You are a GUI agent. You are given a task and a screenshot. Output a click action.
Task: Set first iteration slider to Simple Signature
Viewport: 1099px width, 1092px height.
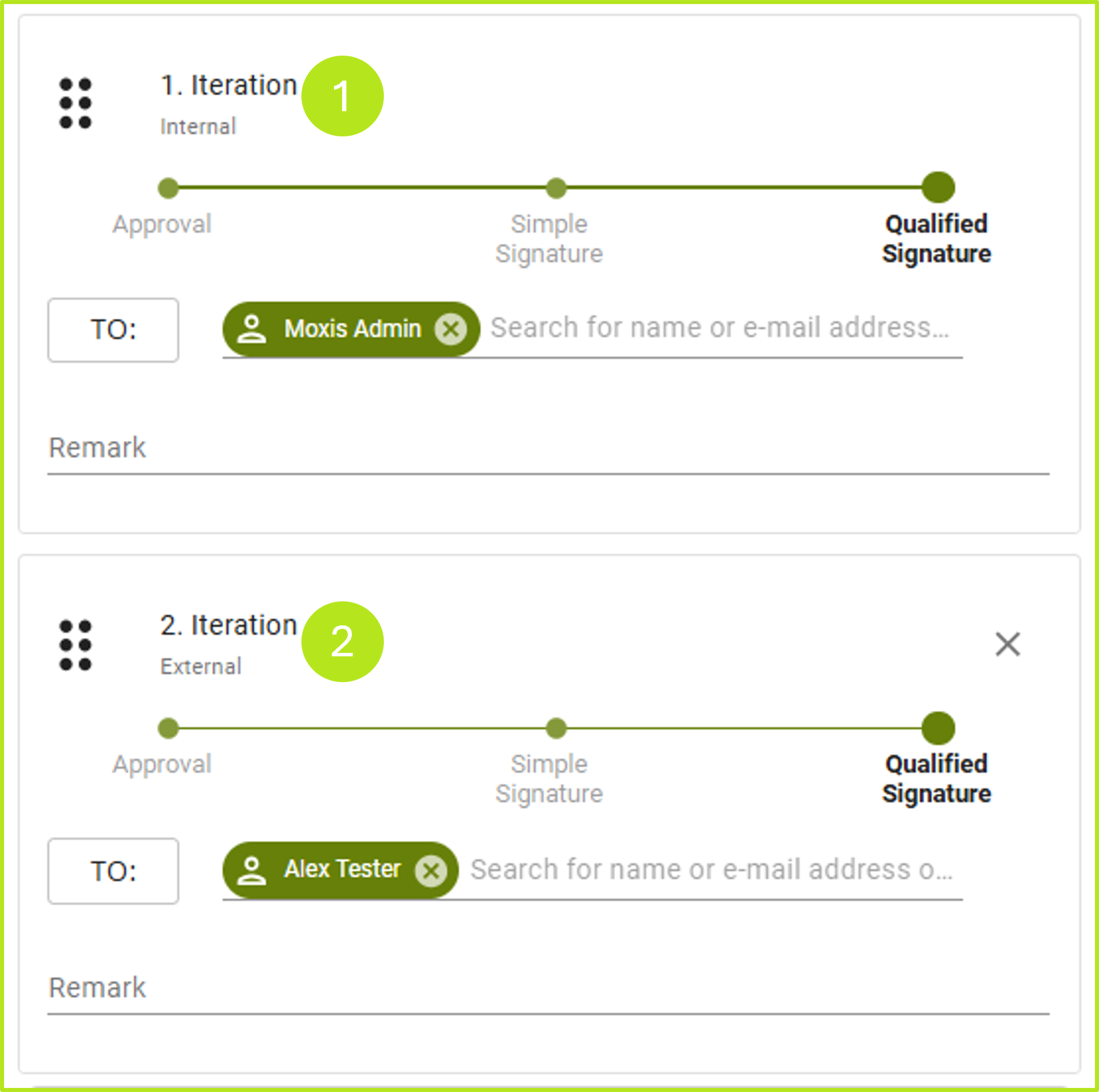tap(556, 188)
